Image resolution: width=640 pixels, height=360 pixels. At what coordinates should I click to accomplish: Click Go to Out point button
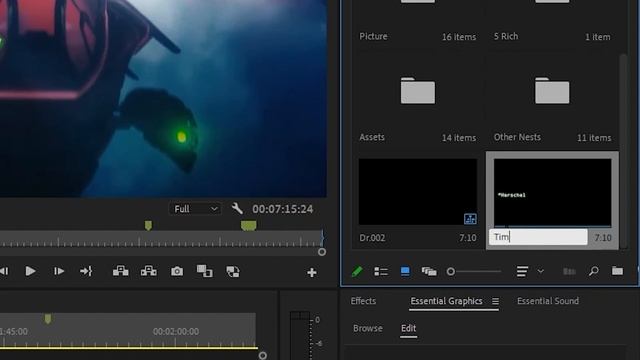[x=86, y=271]
